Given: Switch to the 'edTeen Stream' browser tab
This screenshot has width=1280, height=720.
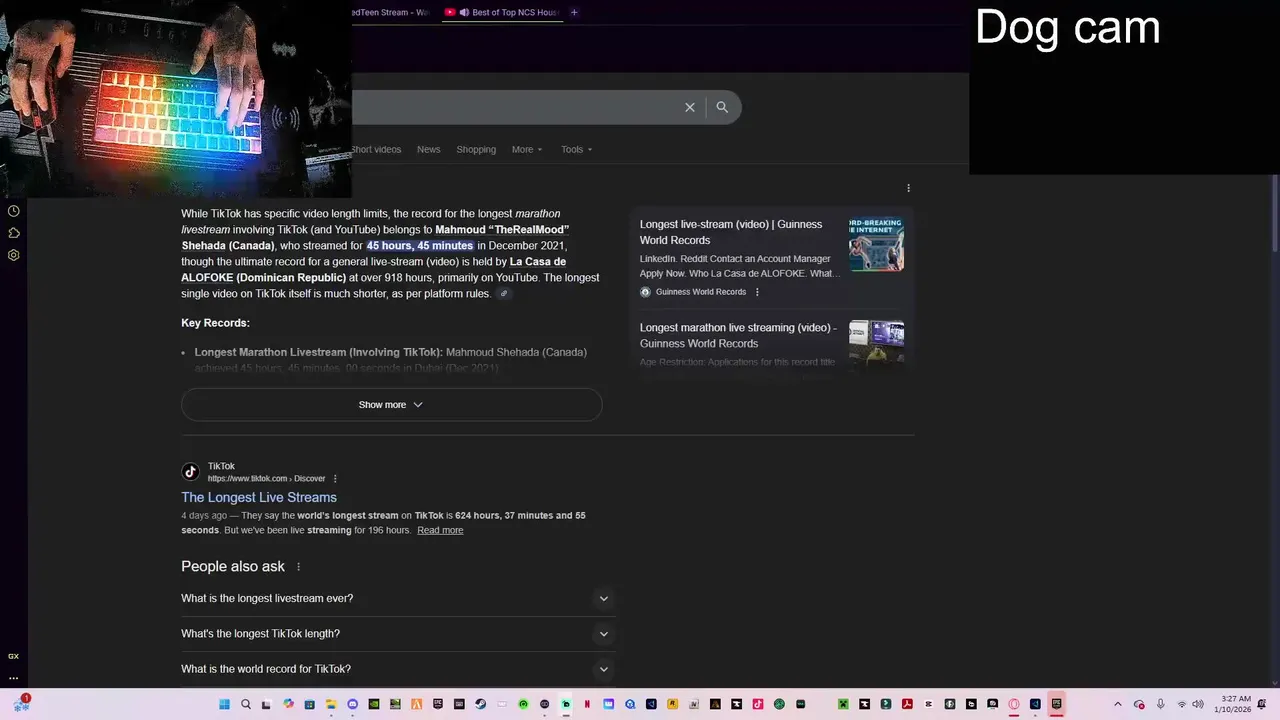Looking at the screenshot, I should (392, 12).
